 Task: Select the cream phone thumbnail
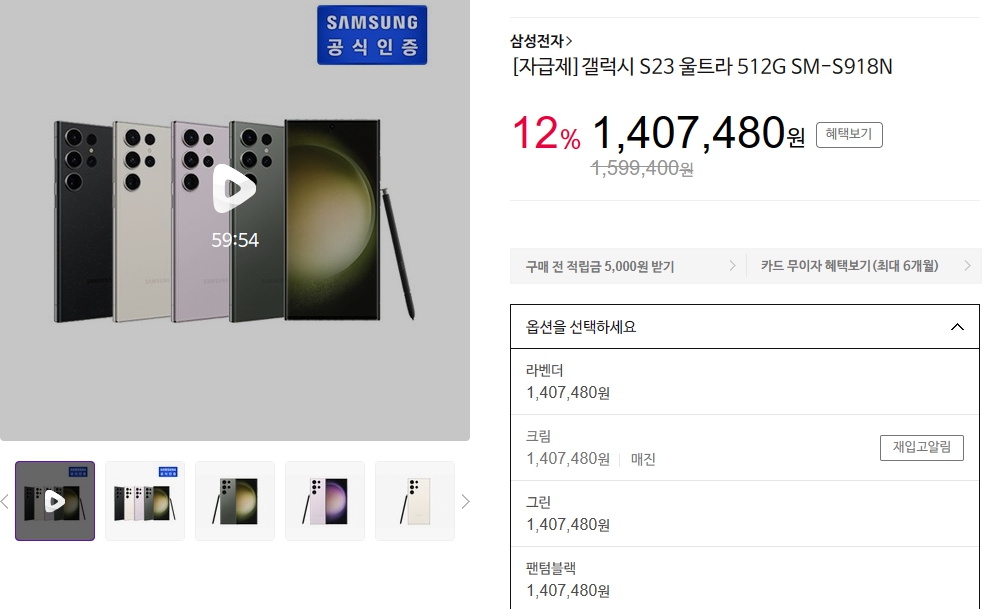pos(415,501)
